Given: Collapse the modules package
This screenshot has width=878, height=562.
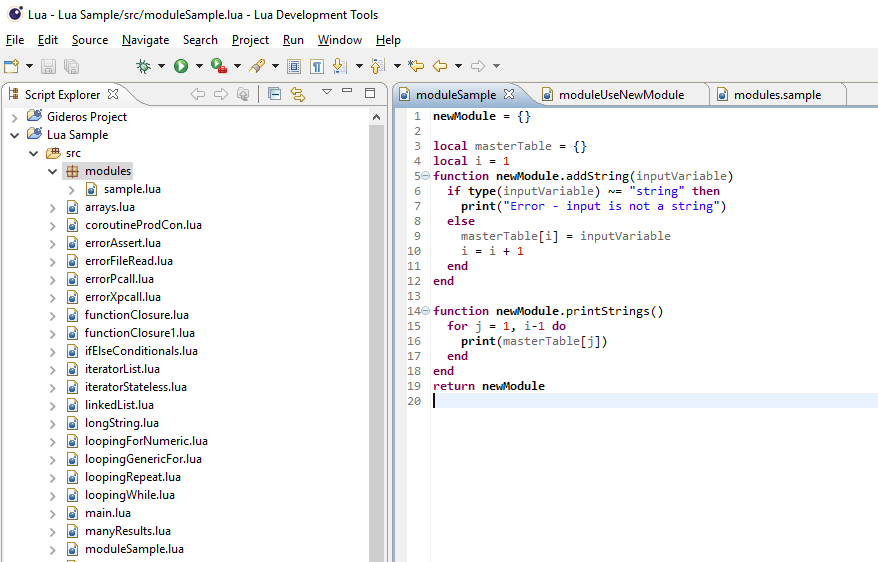Looking at the screenshot, I should [x=53, y=171].
